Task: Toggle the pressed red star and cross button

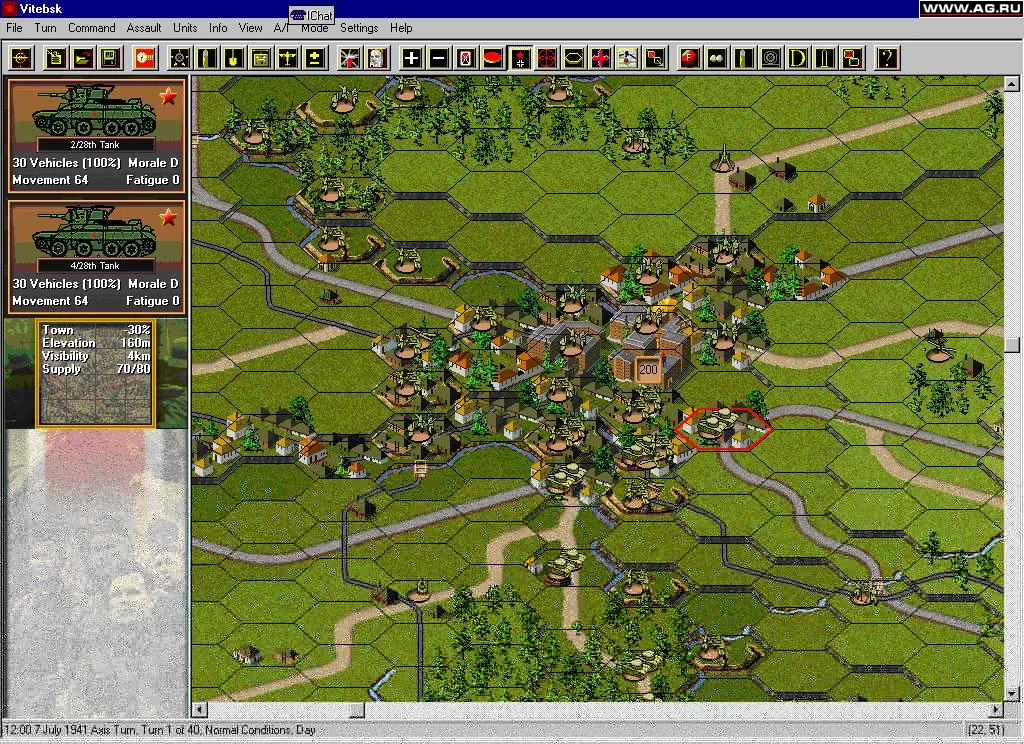Action: tap(520, 58)
